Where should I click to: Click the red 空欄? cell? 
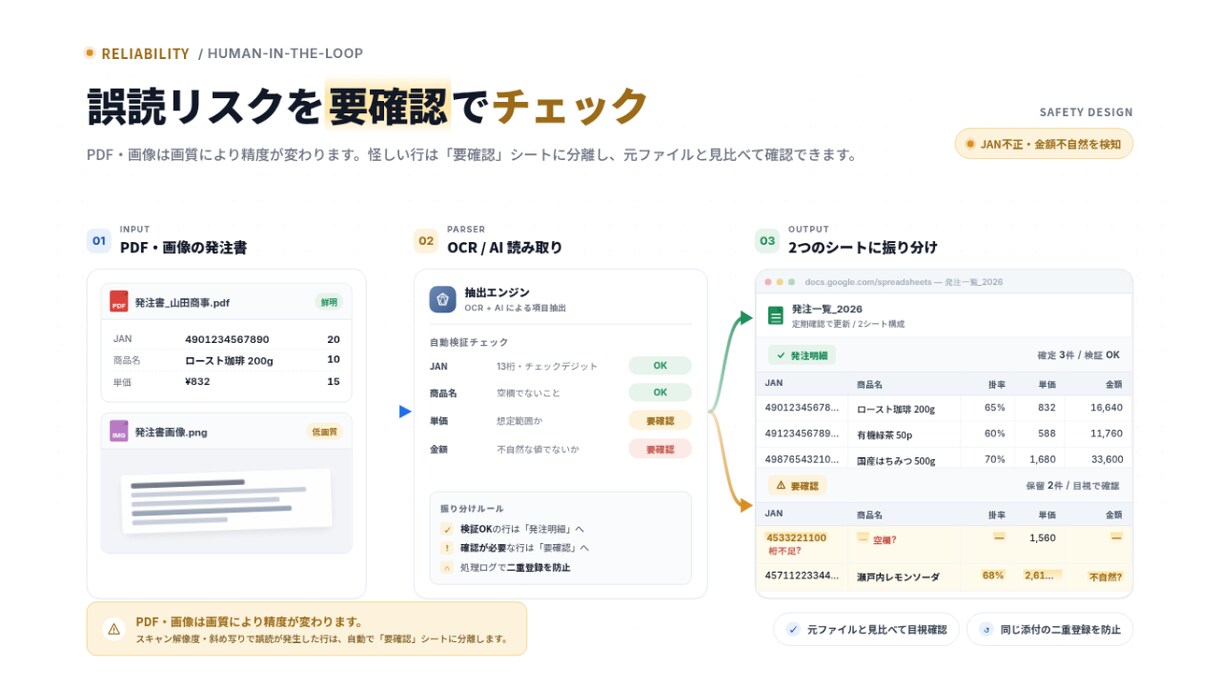(885, 540)
